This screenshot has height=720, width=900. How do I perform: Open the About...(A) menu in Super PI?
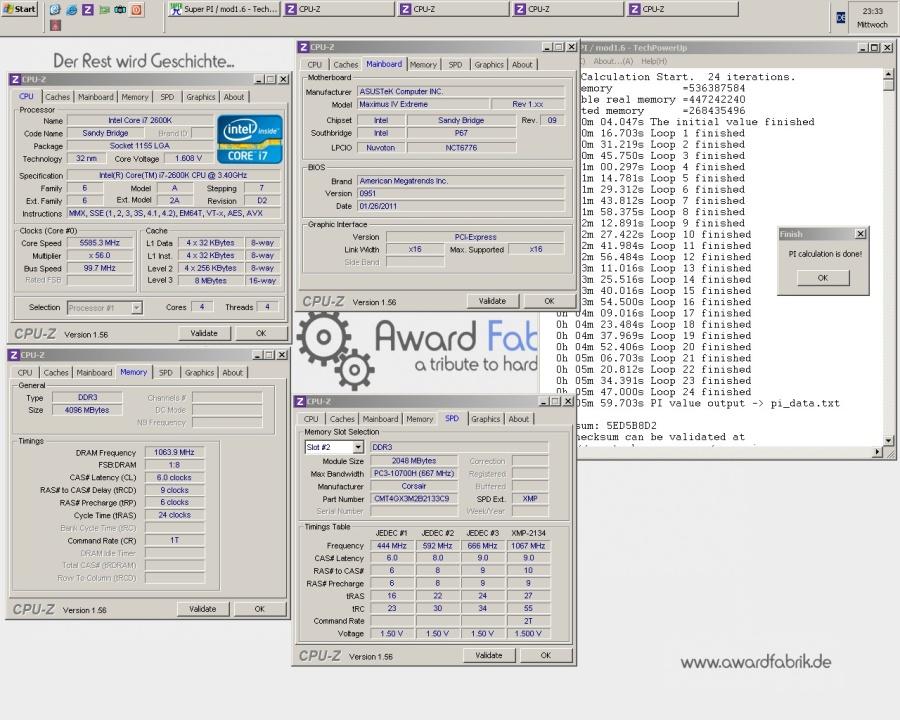tap(613, 61)
